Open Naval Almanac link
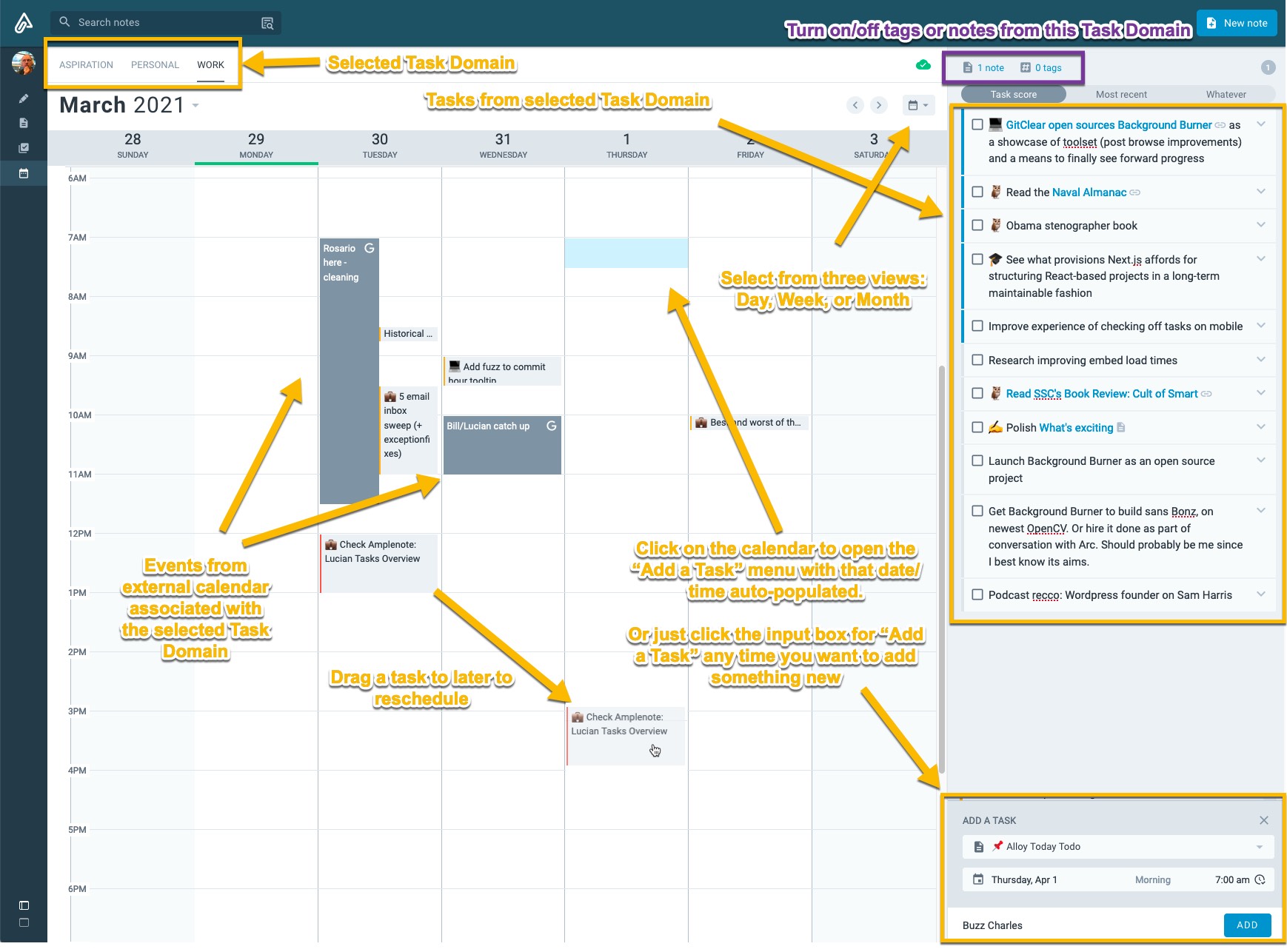 tap(1089, 192)
